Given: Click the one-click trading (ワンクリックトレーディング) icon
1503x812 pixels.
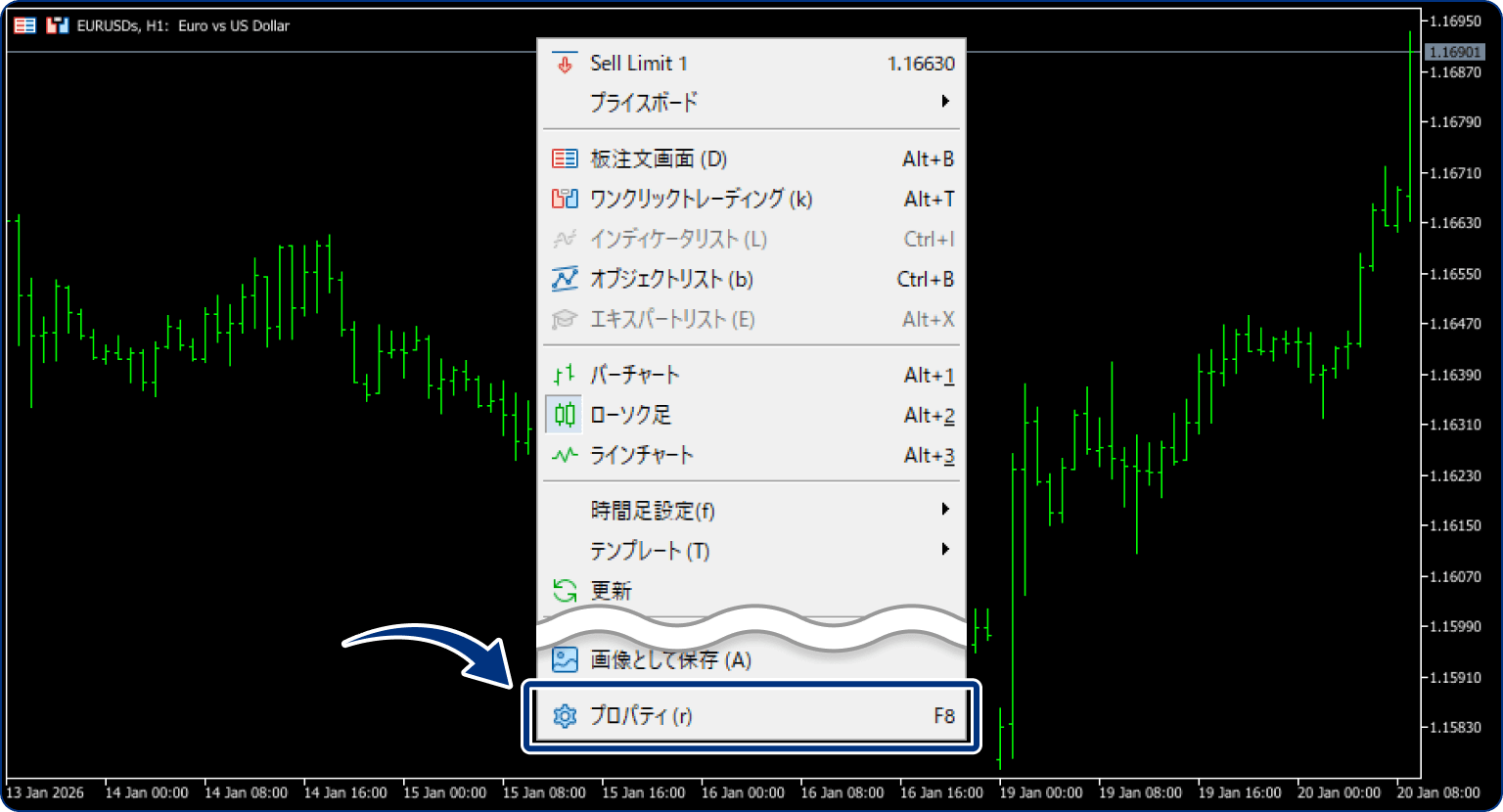Looking at the screenshot, I should click(564, 199).
